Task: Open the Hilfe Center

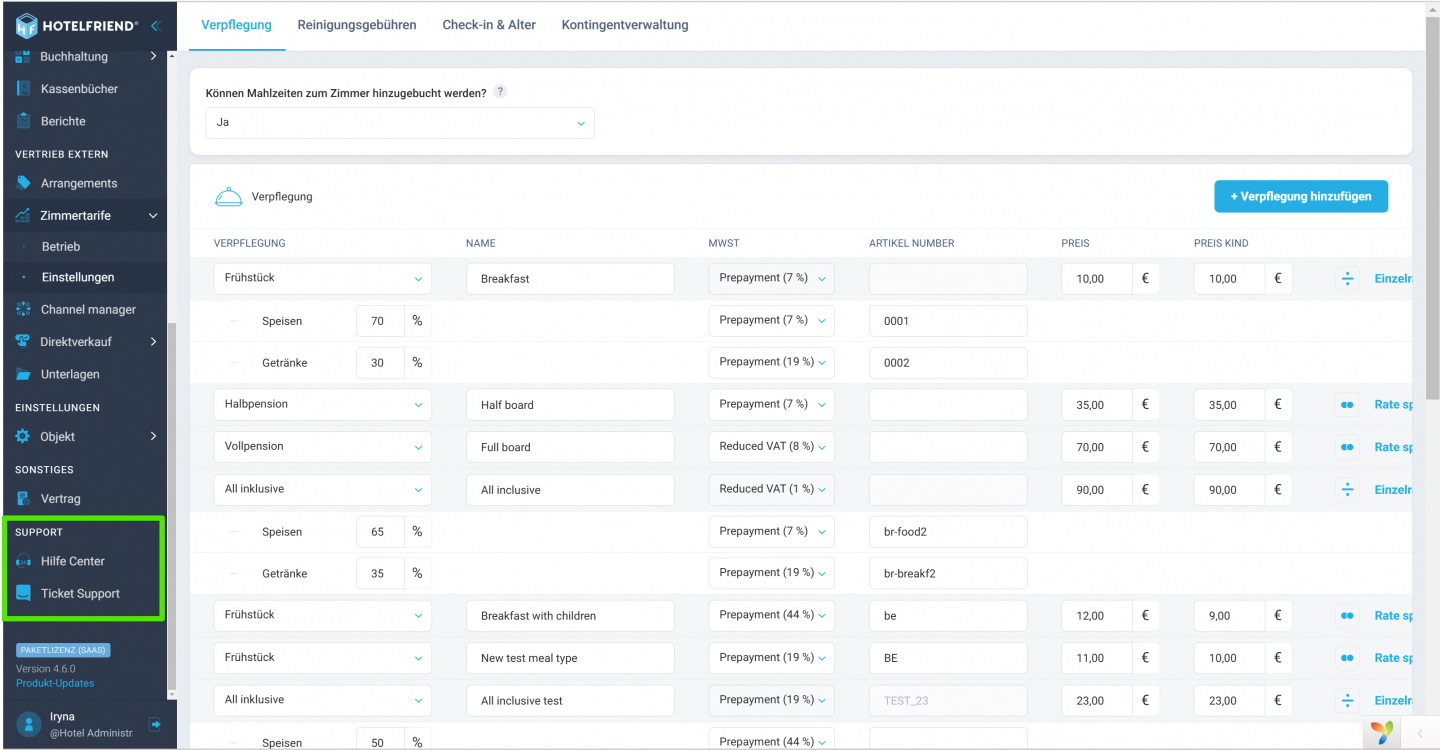Action: click(72, 561)
